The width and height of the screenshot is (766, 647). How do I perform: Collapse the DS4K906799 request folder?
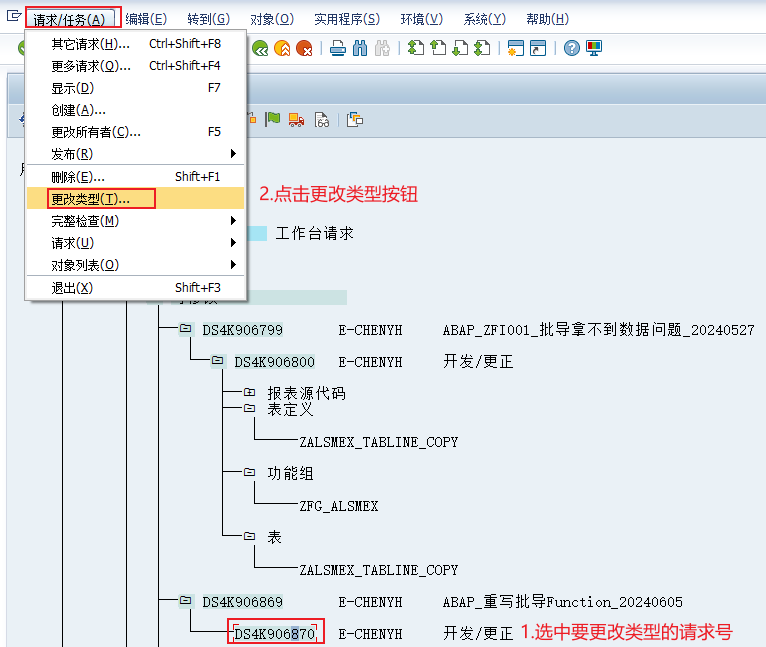click(186, 329)
